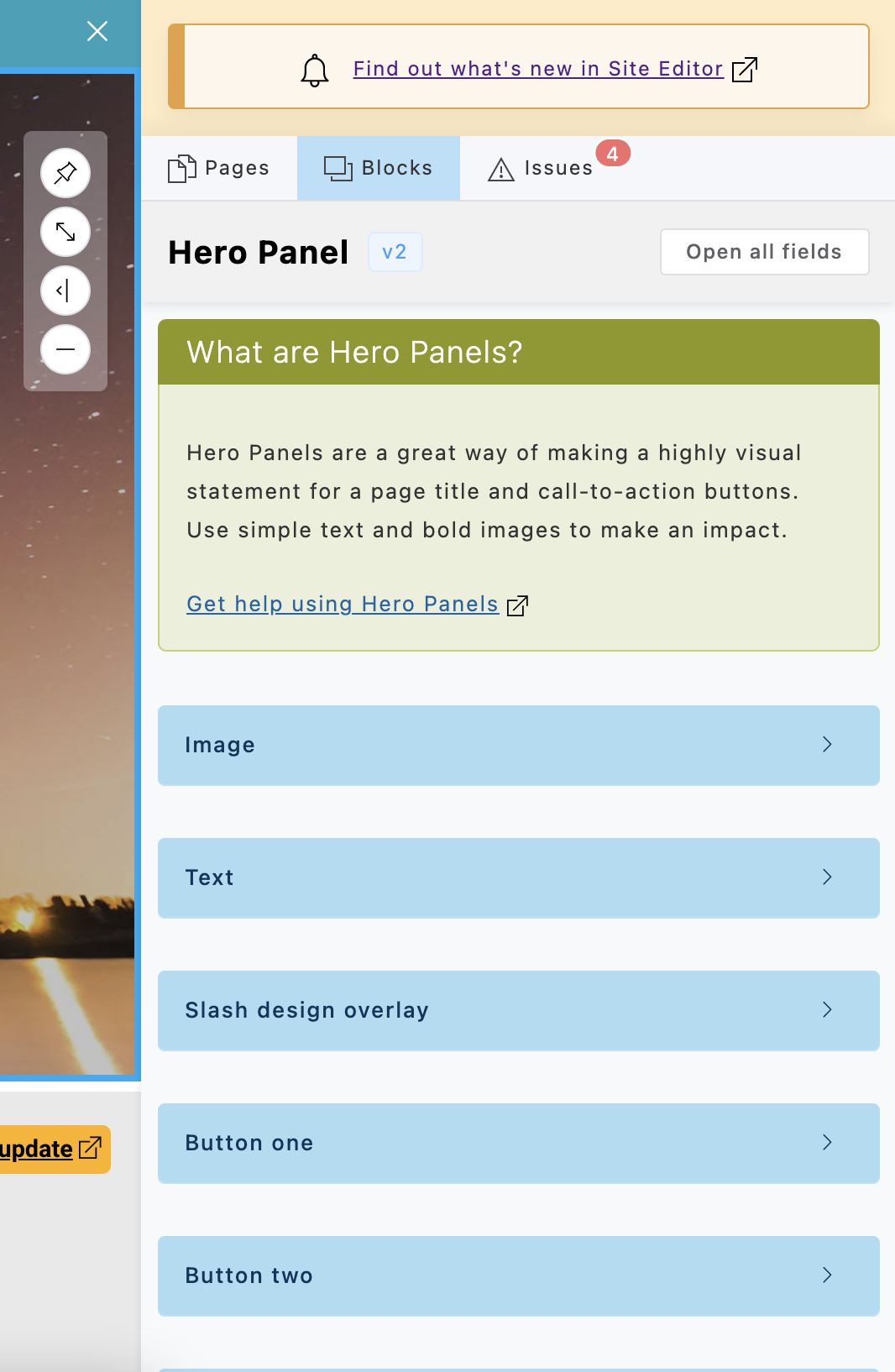Click the v2 version badge
This screenshot has height=1372, width=895.
tap(395, 252)
